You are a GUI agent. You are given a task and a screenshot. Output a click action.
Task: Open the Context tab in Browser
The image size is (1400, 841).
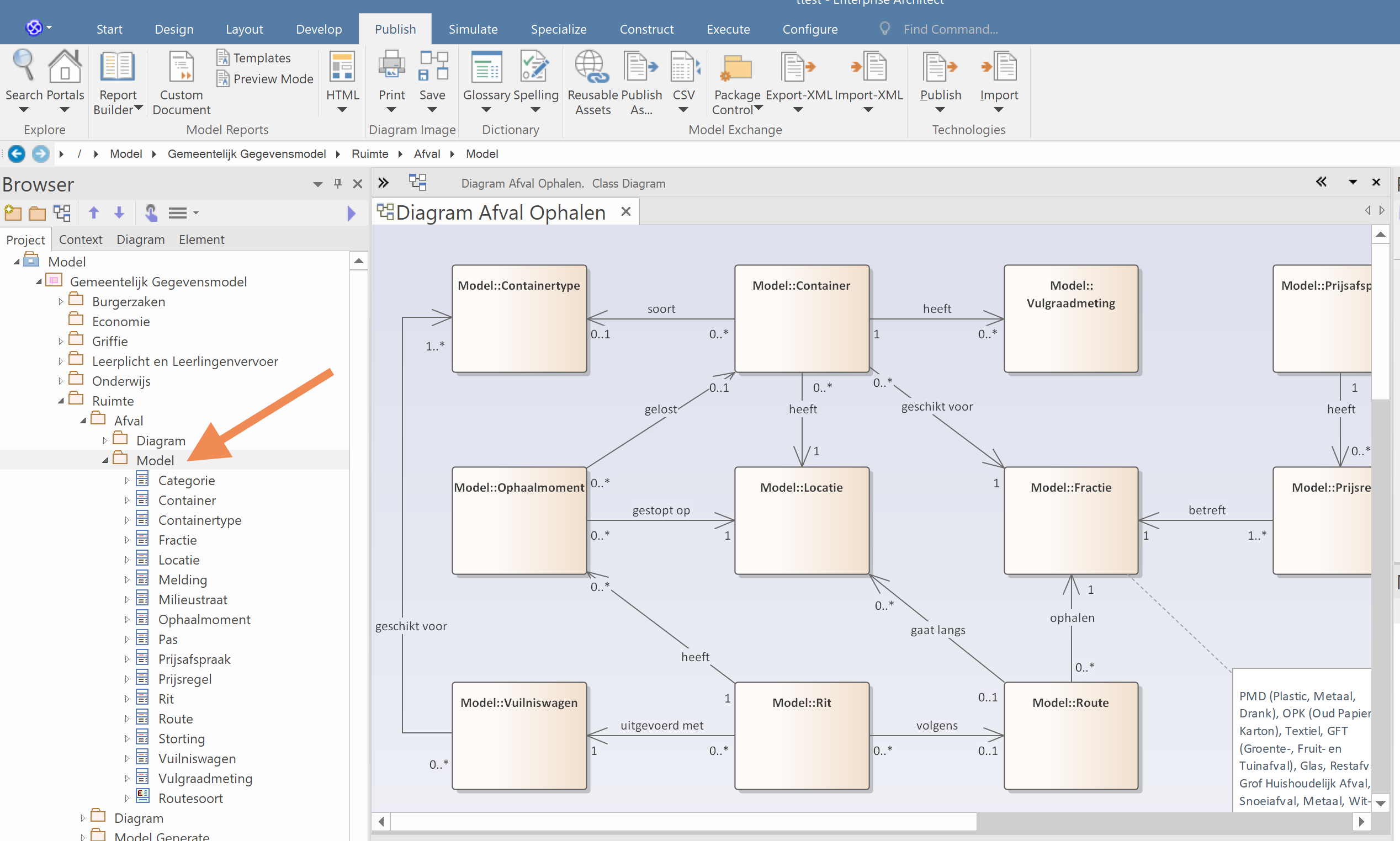pyautogui.click(x=80, y=239)
